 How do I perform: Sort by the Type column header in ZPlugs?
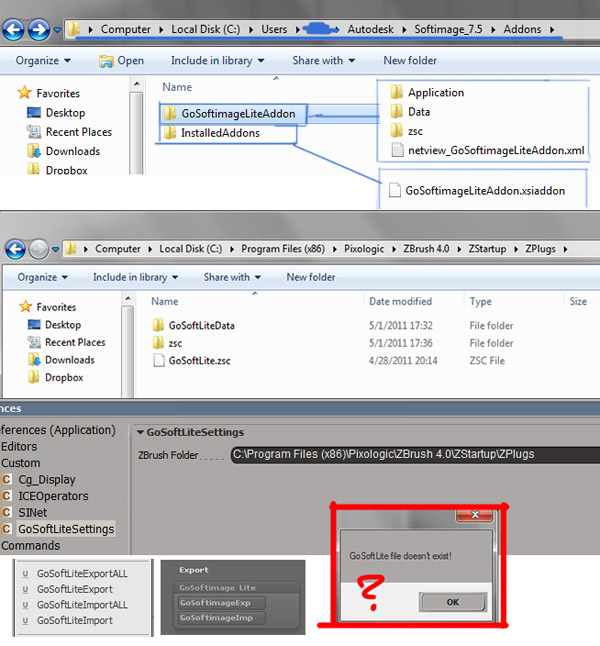(x=480, y=302)
